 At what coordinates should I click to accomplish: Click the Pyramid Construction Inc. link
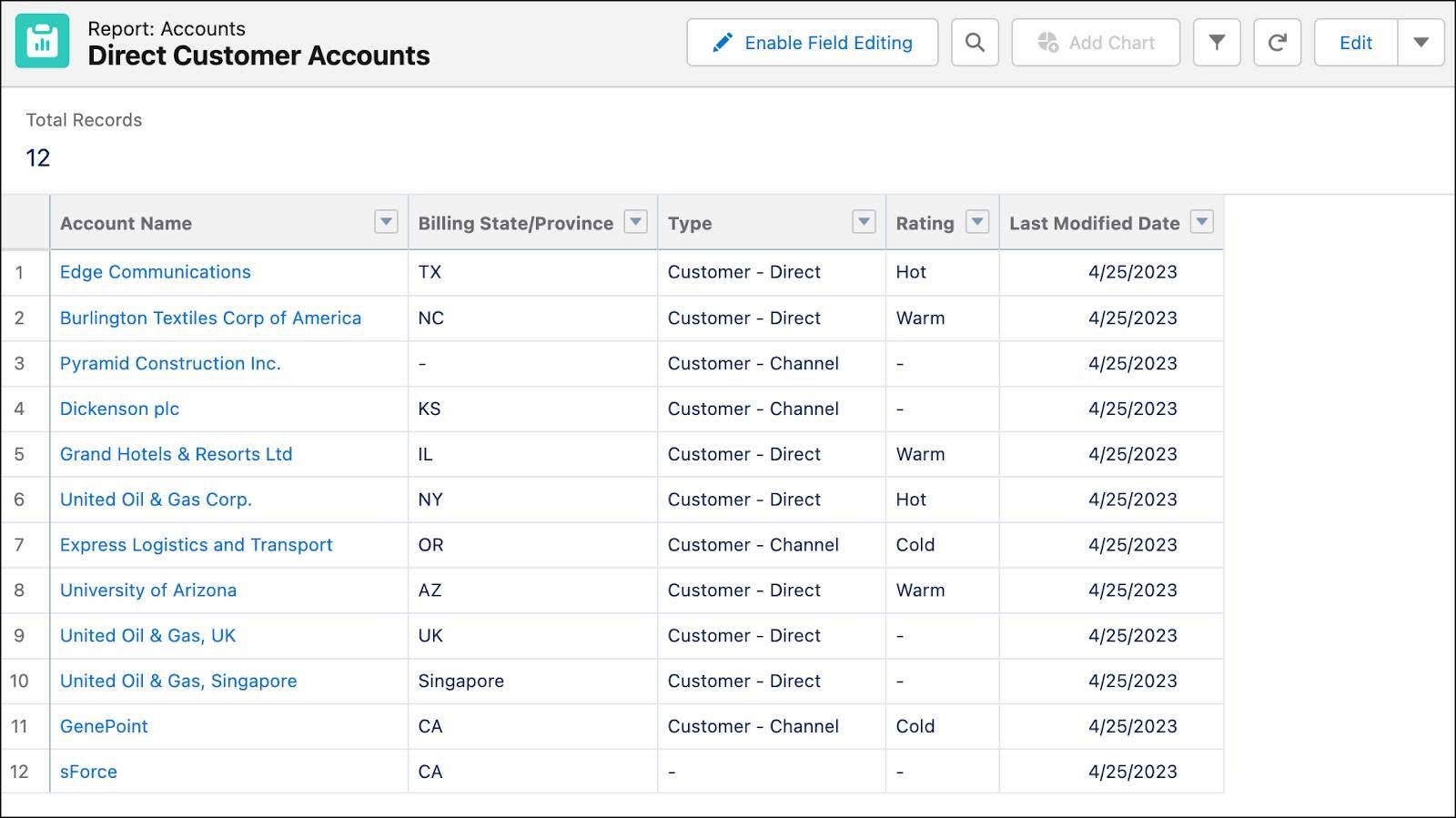[170, 363]
